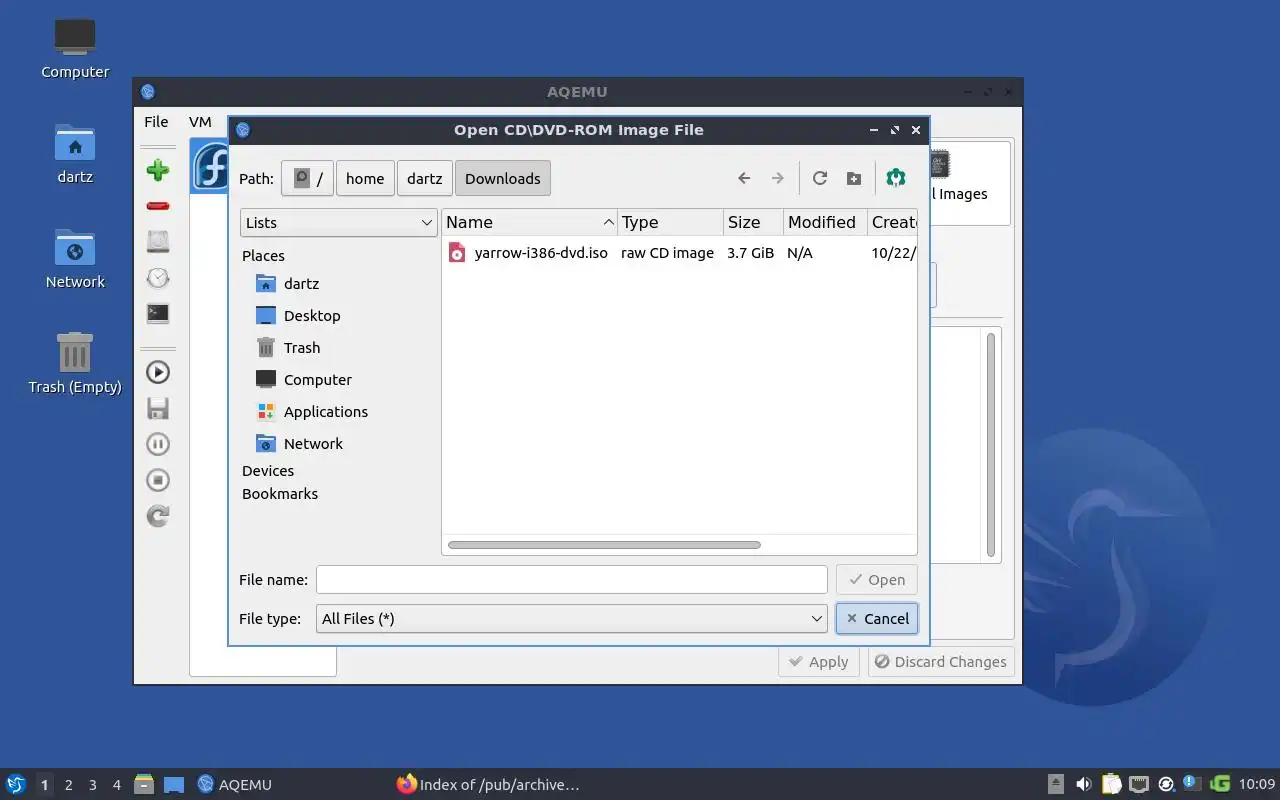Screen dimensions: 1280x800
Task: Click the Open button
Action: point(877,580)
